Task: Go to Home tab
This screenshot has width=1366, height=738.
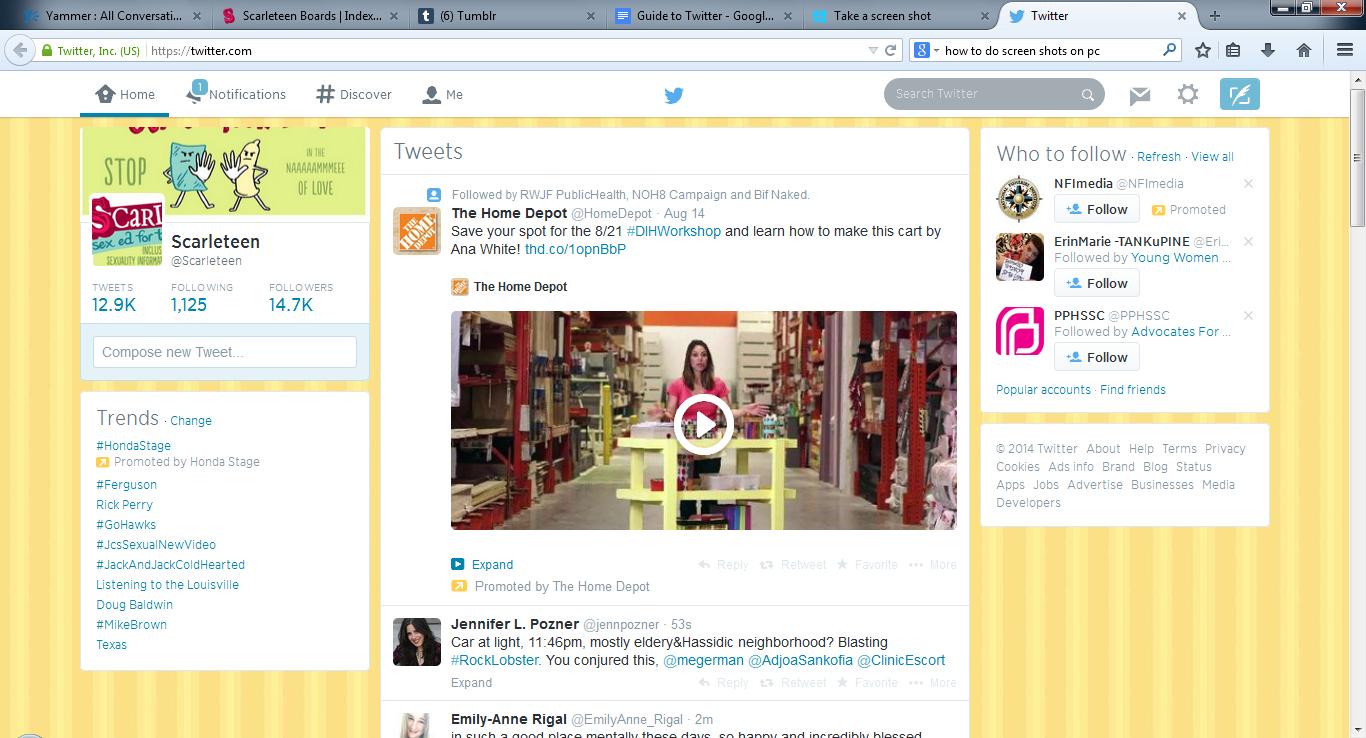Action: pyautogui.click(x=125, y=95)
